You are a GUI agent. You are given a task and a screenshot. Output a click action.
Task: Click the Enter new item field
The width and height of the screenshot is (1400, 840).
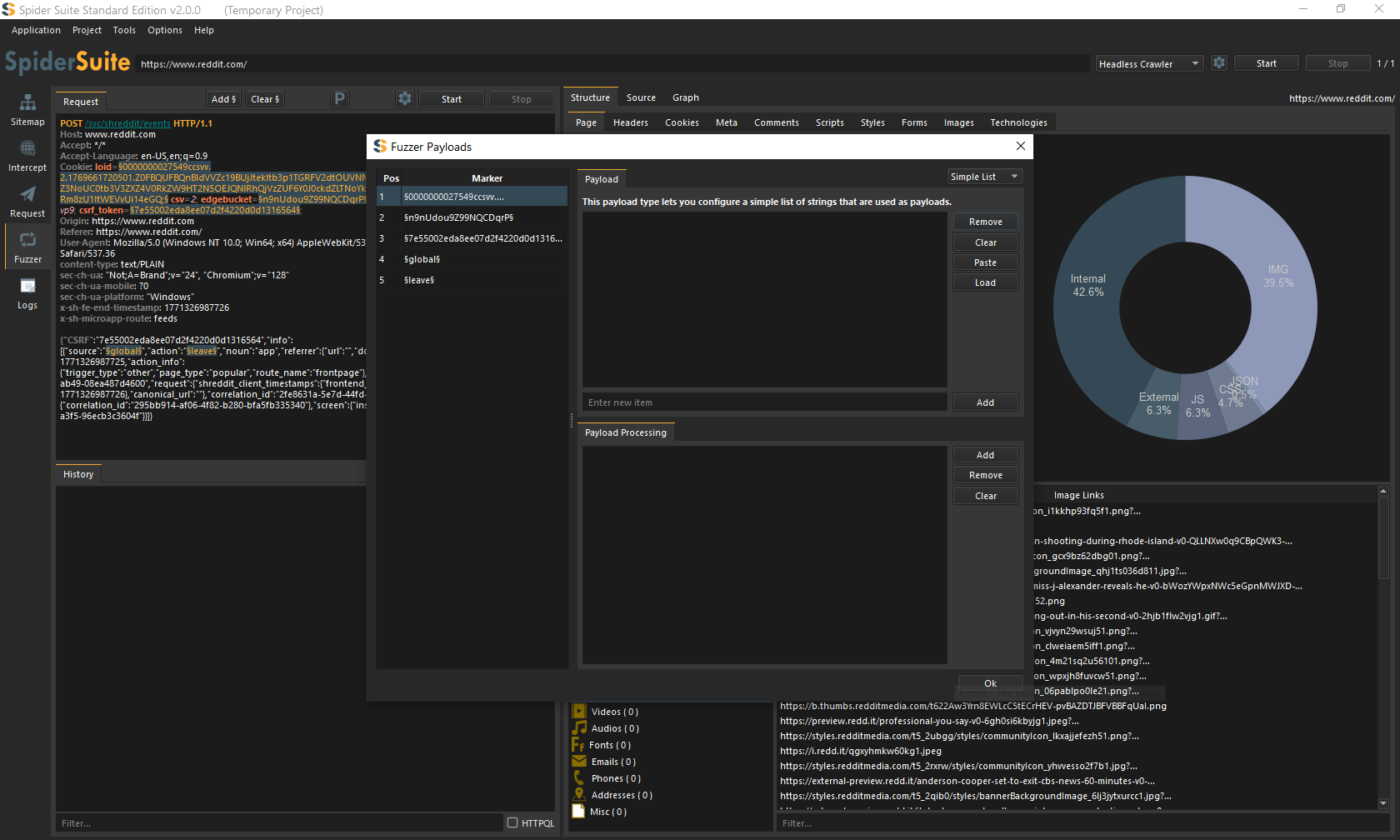pyautogui.click(x=764, y=402)
